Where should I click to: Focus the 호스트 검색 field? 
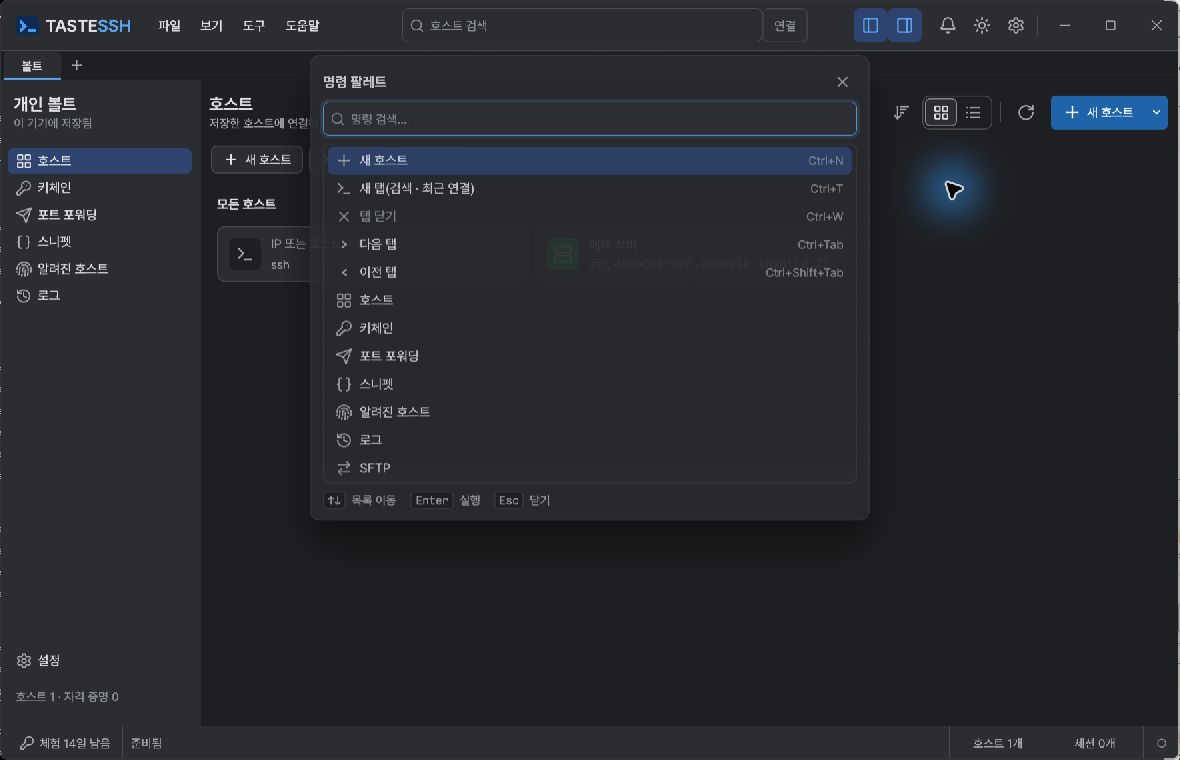(x=582, y=26)
